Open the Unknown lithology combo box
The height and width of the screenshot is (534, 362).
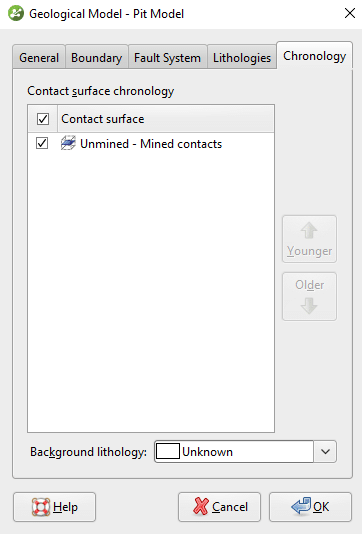pos(245,452)
